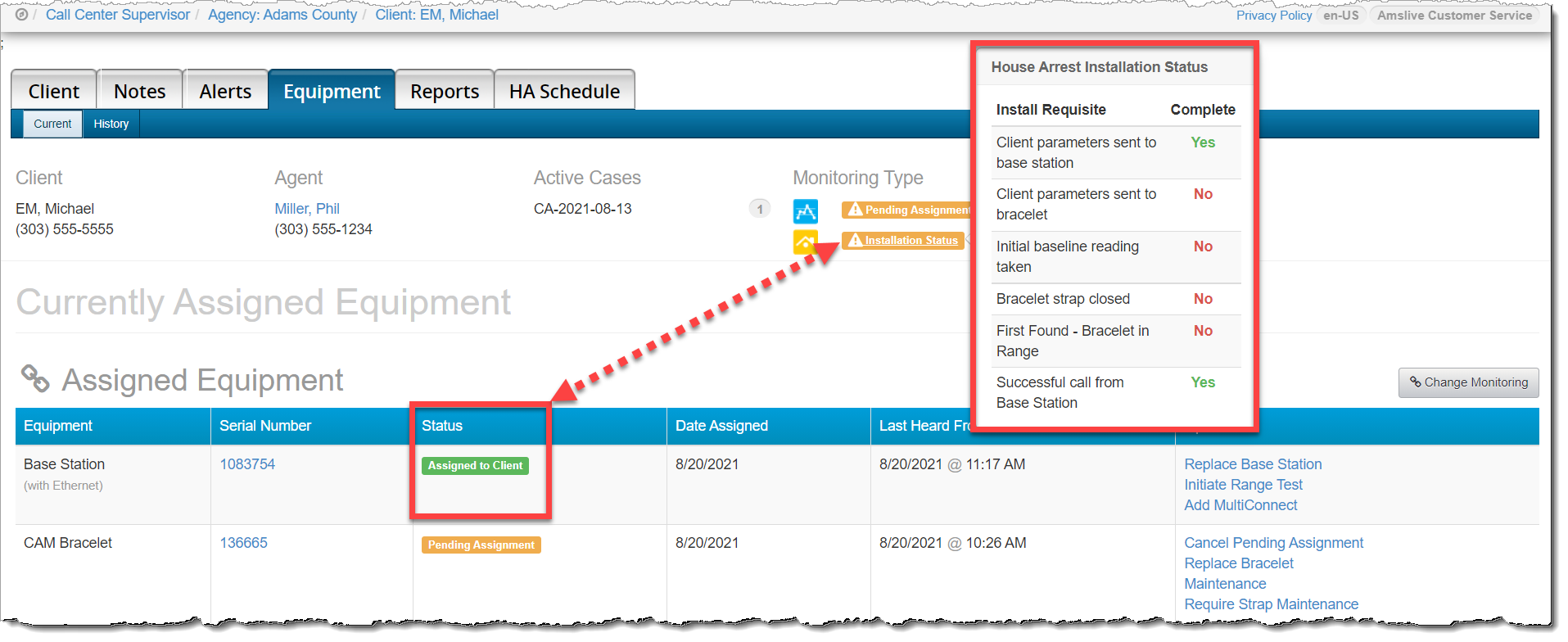Open the Notes tab

coord(139,92)
